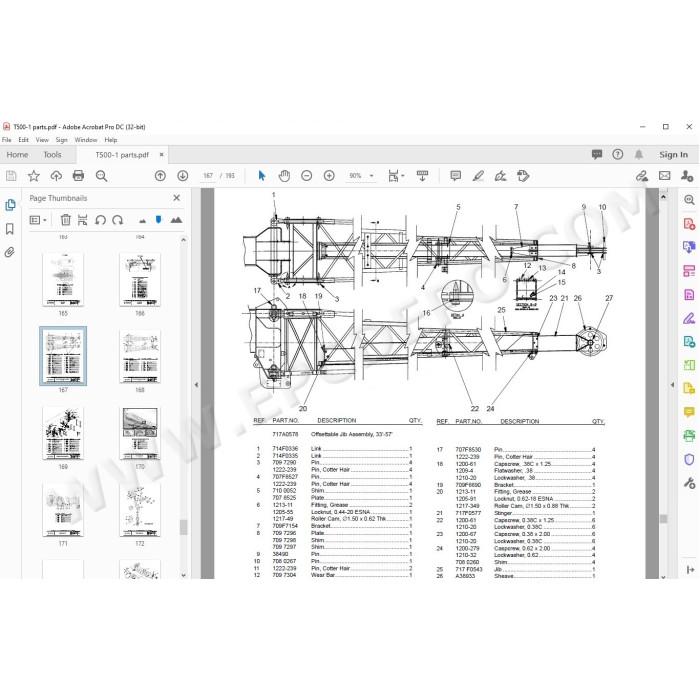Screen dimensions: 700x700
Task: Open the find text magnifier
Action: click(x=101, y=176)
